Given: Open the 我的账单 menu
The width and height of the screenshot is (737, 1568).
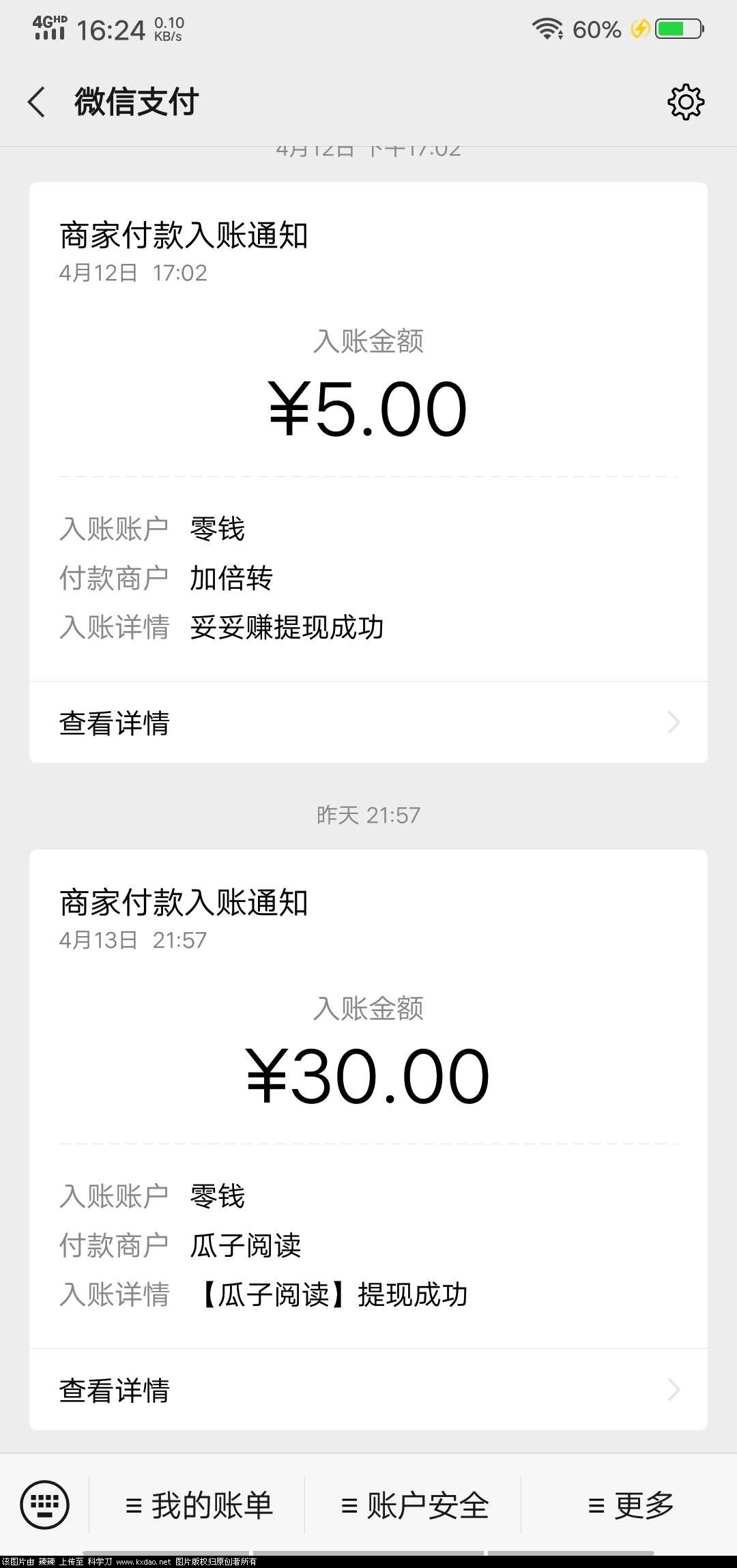Looking at the screenshot, I should pos(199,1505).
